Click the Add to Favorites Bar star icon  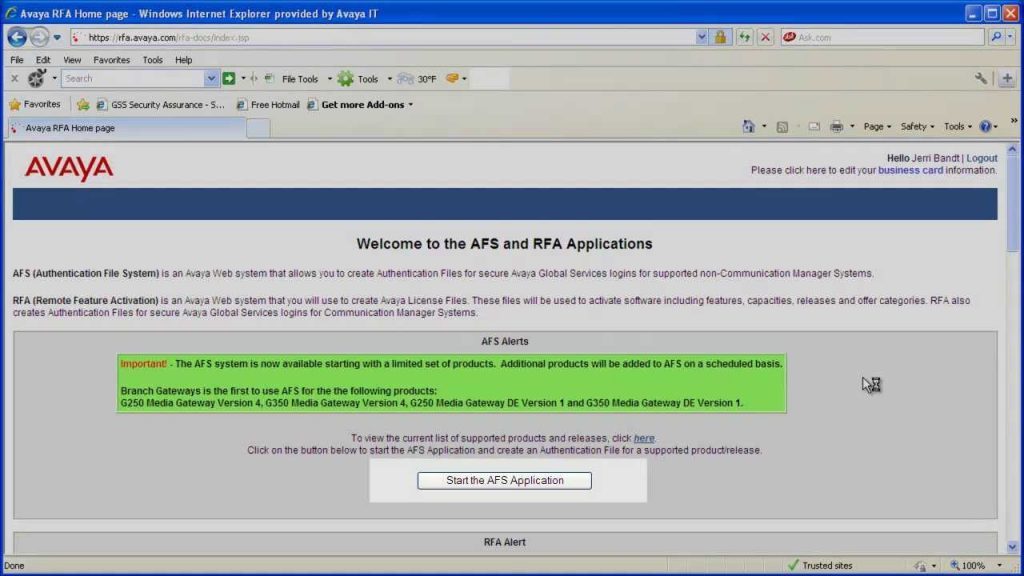click(83, 104)
